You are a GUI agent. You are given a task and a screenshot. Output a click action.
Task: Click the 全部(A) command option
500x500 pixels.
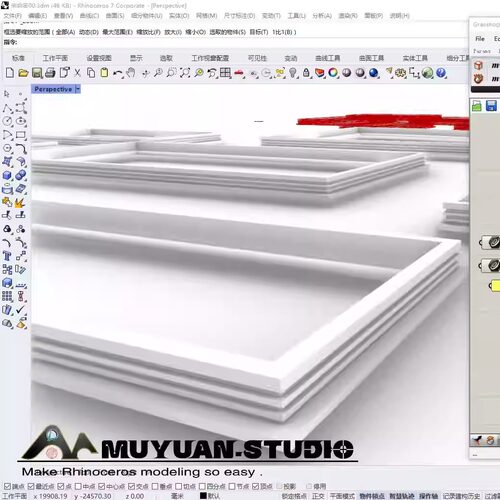pyautogui.click(x=65, y=32)
